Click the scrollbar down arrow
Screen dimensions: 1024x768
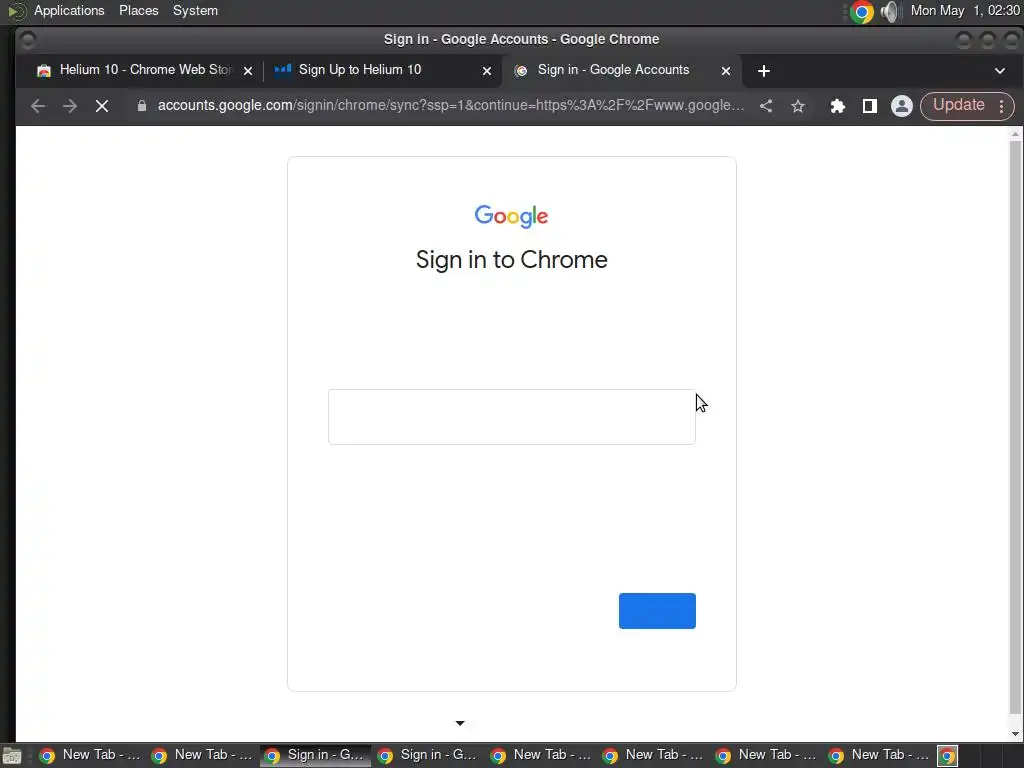pyautogui.click(x=1015, y=733)
